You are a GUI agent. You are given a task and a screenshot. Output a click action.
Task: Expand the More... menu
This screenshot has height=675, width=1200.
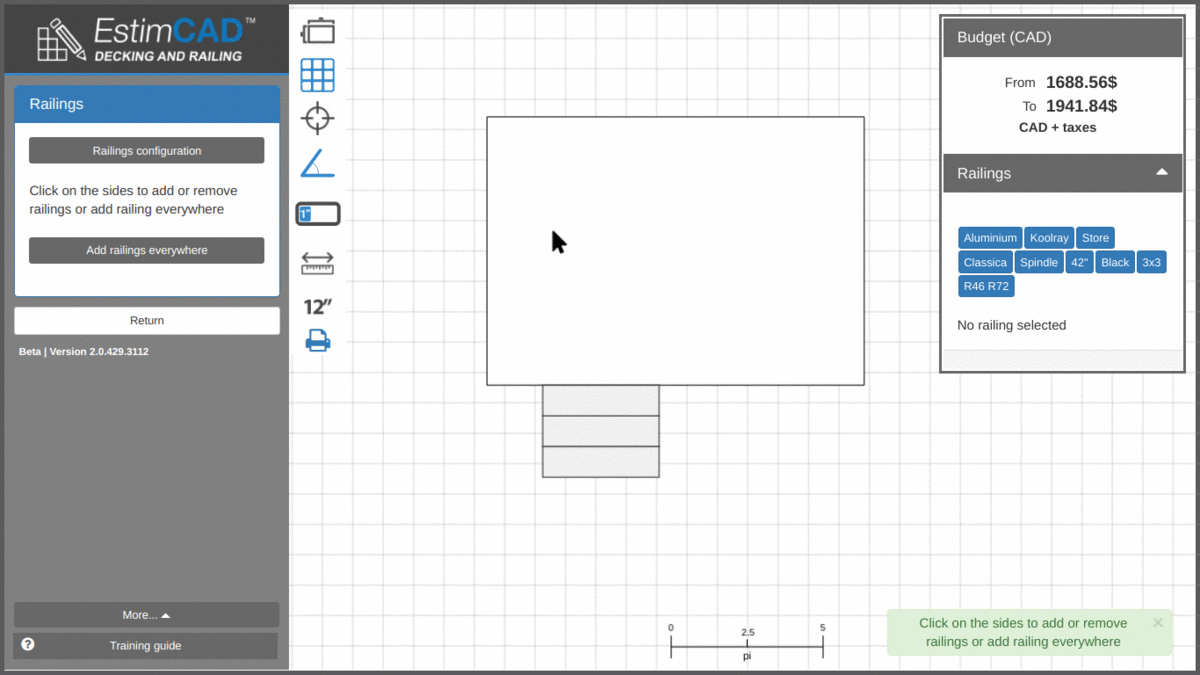click(x=146, y=615)
